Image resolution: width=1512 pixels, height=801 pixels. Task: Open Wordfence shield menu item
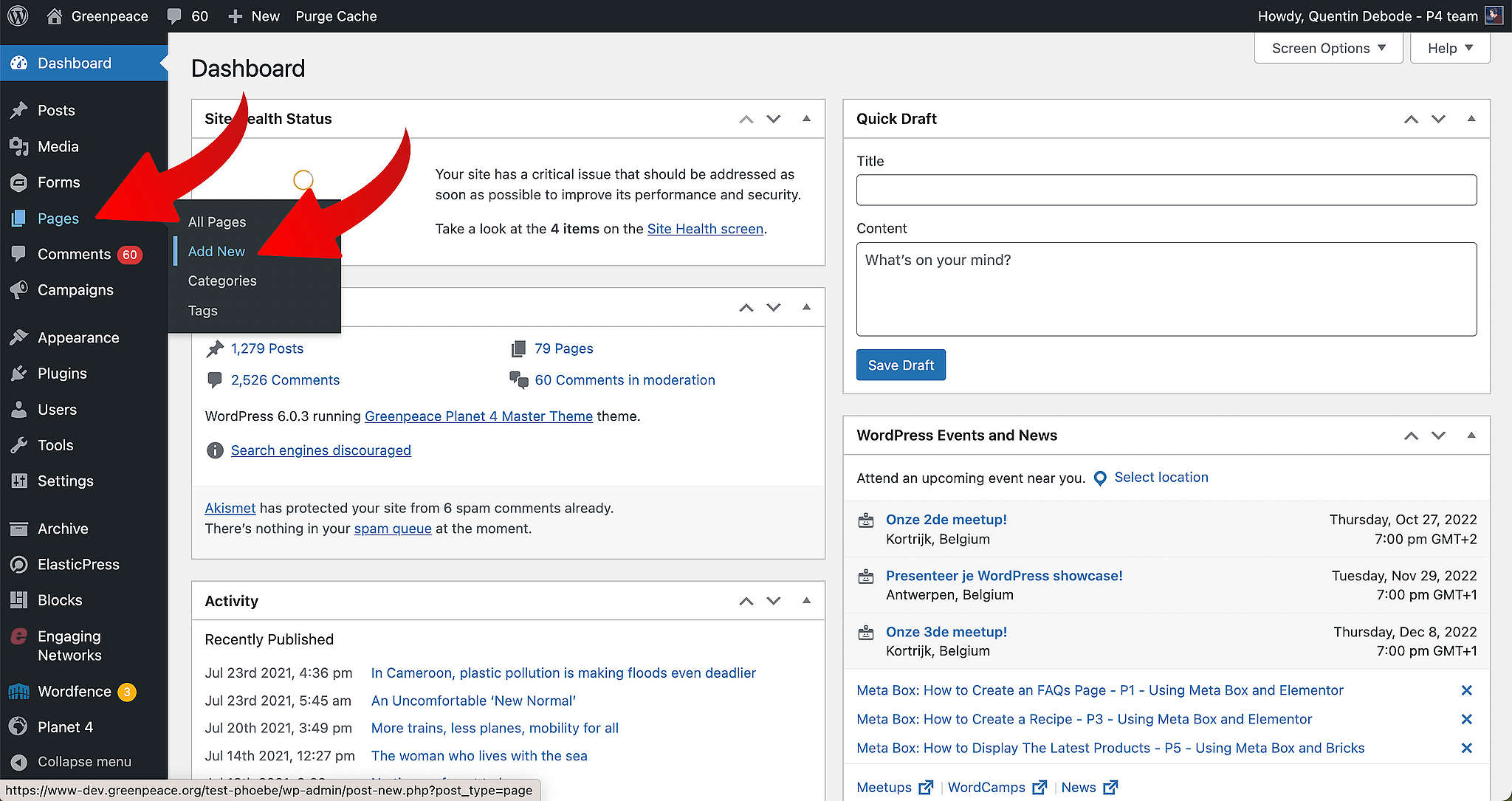coord(19,692)
